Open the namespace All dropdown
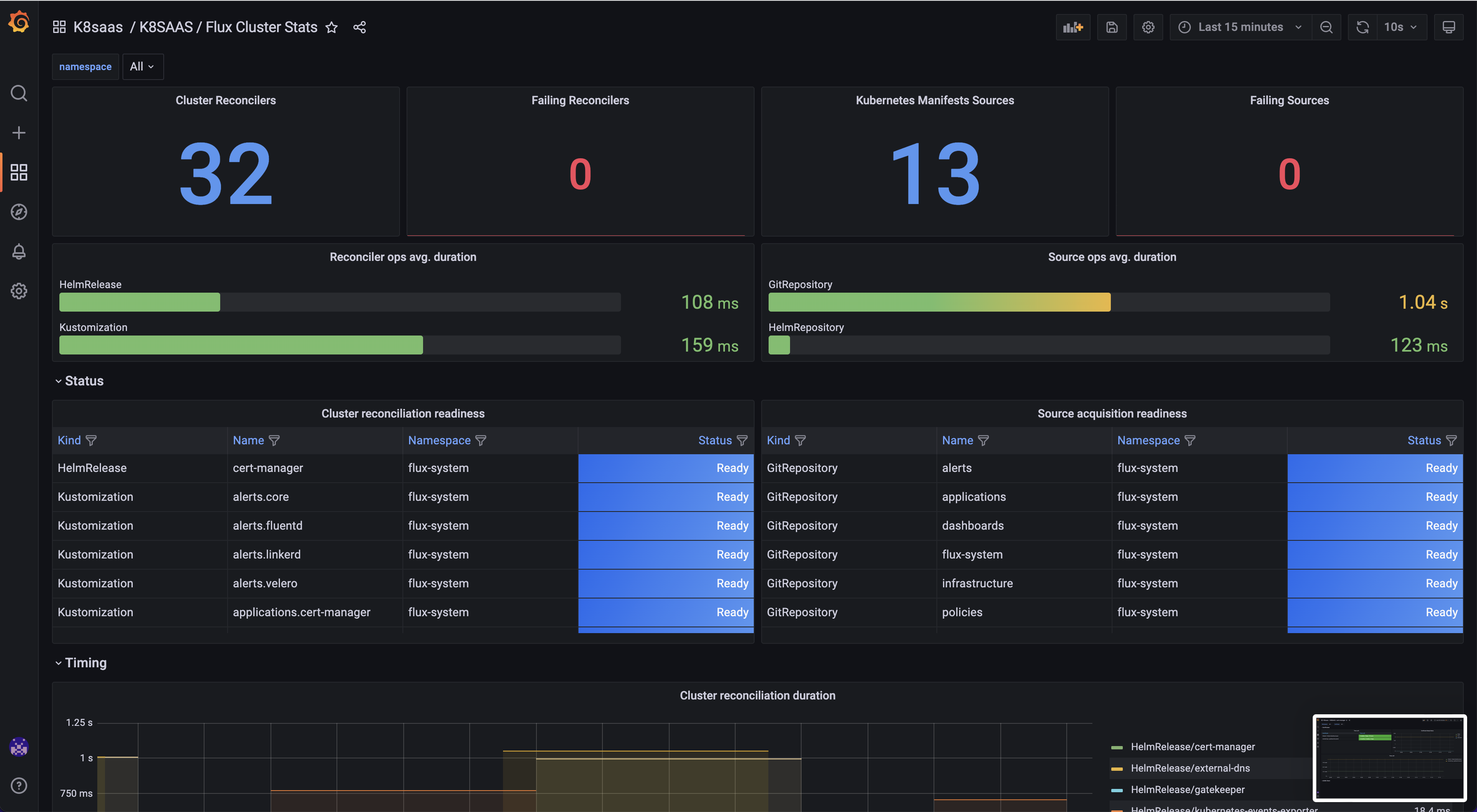The image size is (1477, 812). coord(142,66)
